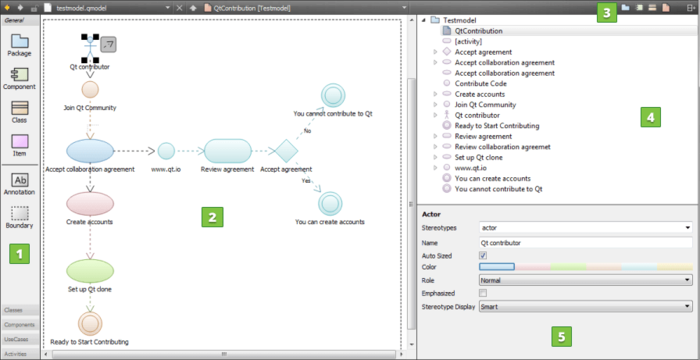700x360 pixels.
Task: Select the Item tool in the toolbox
Action: 20,146
